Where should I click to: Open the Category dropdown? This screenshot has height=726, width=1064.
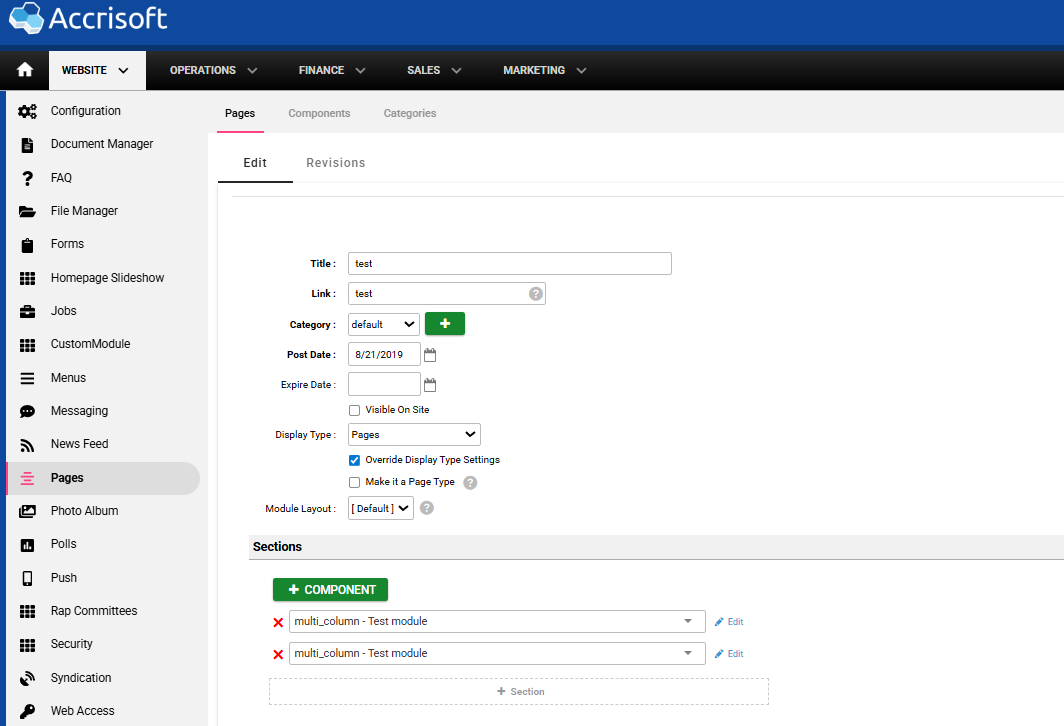tap(384, 324)
